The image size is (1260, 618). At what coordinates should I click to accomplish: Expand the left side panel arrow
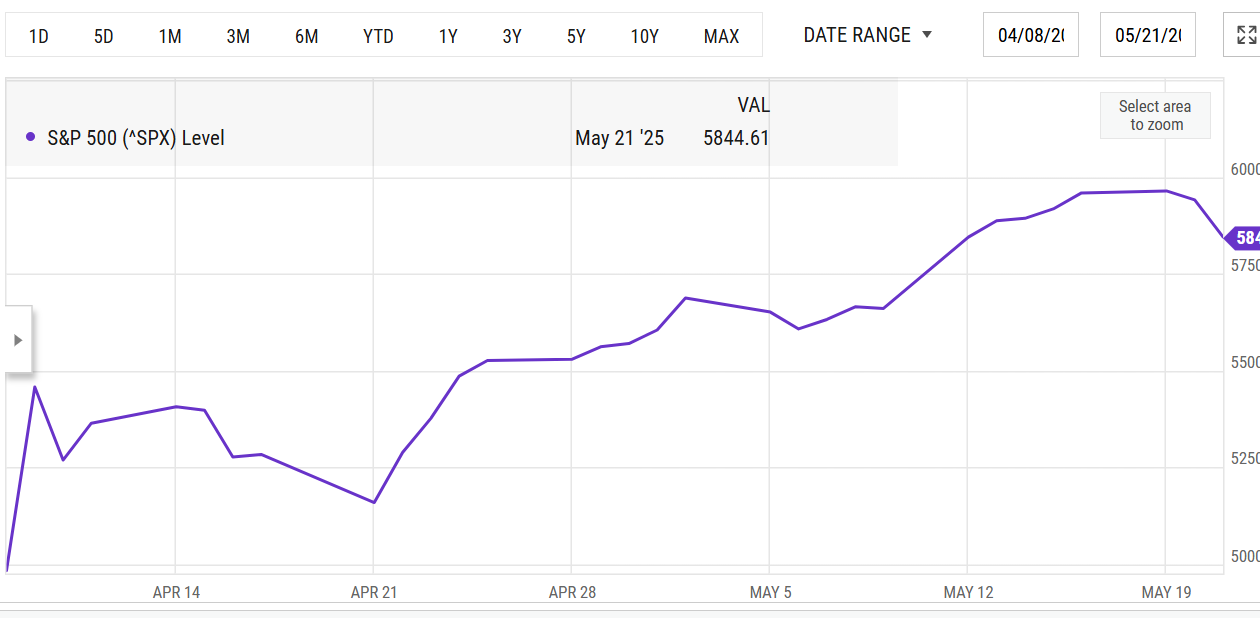[18, 340]
